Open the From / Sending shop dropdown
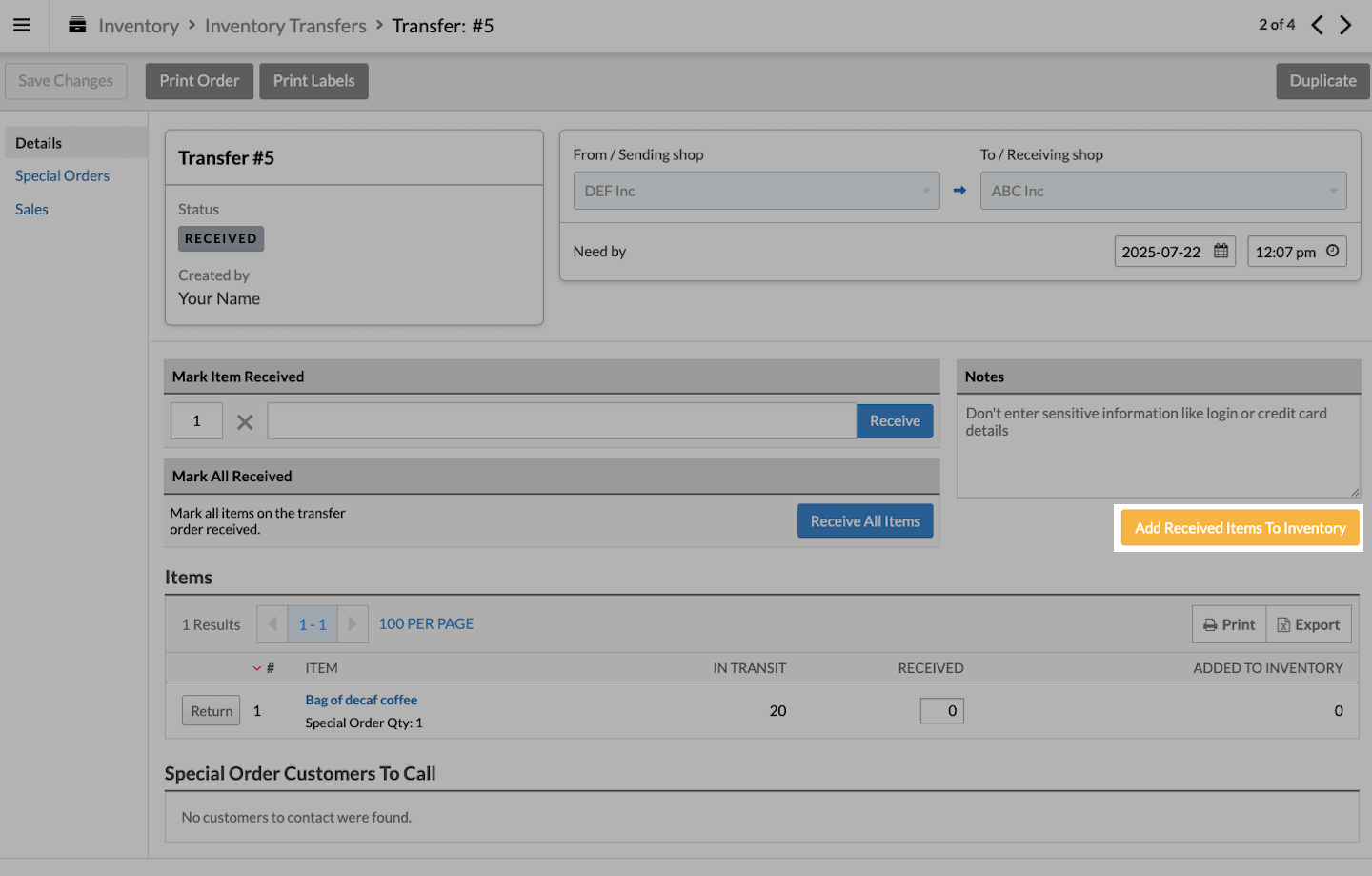Screen dimensions: 1372x876 [756, 191]
